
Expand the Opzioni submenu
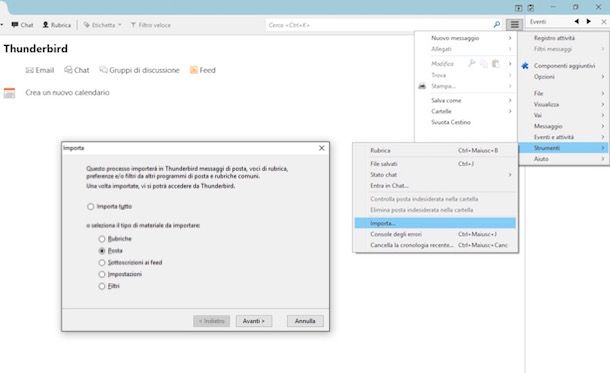[x=564, y=77]
